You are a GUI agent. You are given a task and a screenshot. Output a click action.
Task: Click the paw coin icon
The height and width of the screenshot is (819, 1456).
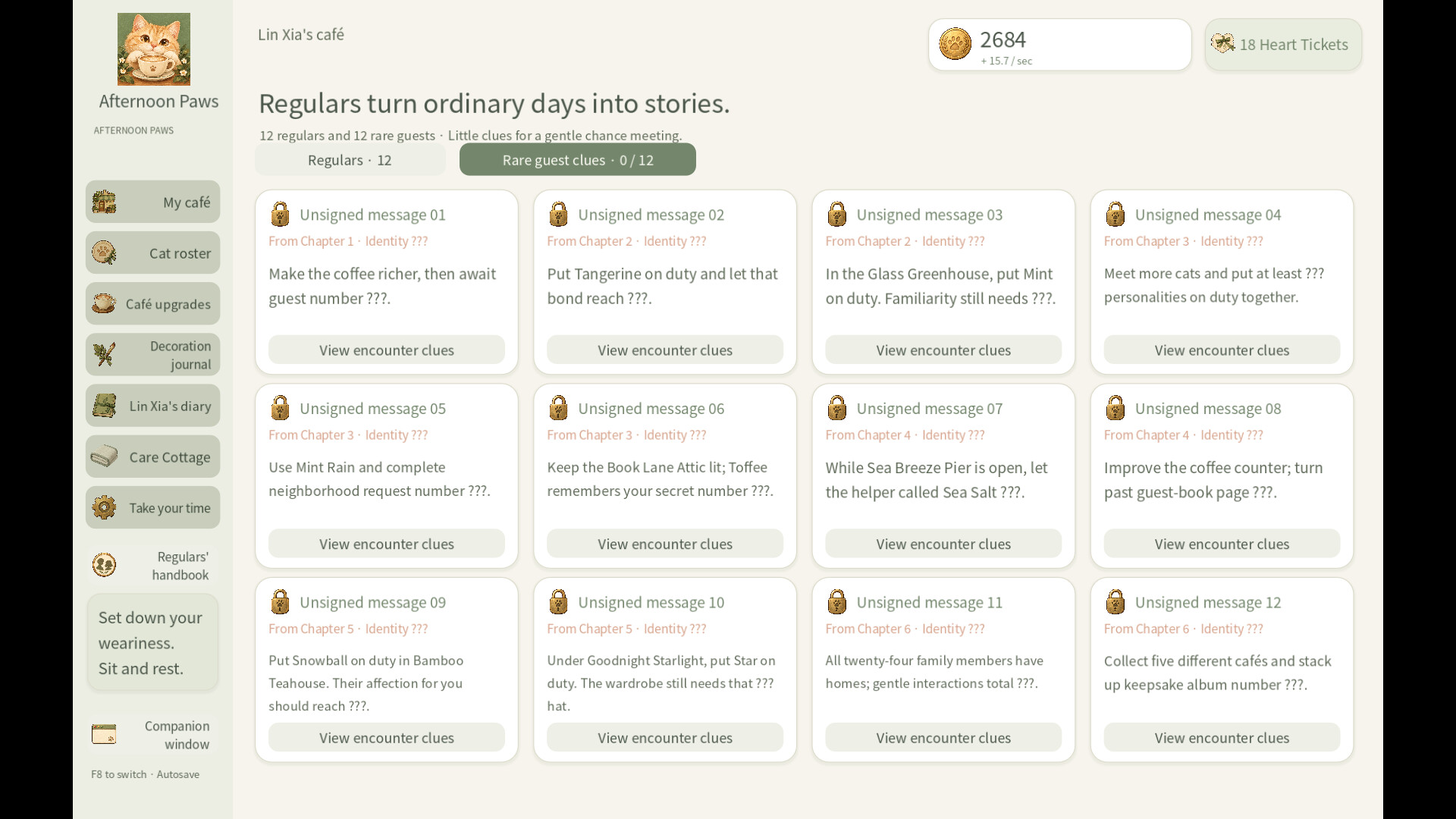(955, 44)
